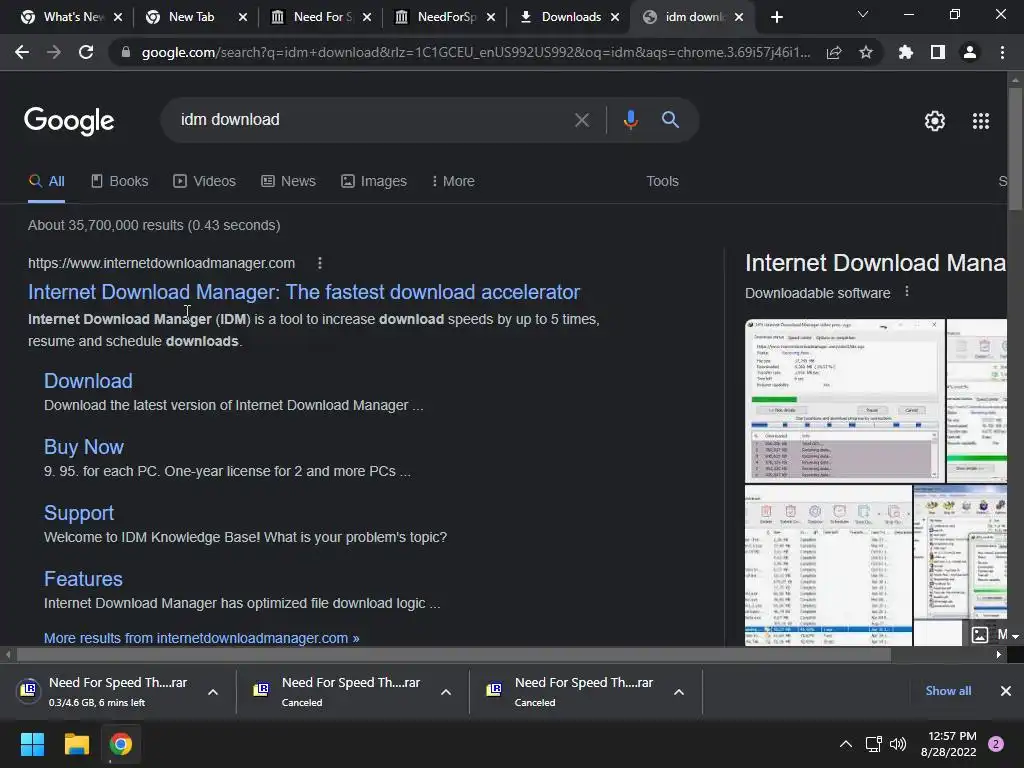Image resolution: width=1024 pixels, height=768 pixels.
Task: Open search Tools
Action: pos(662,182)
